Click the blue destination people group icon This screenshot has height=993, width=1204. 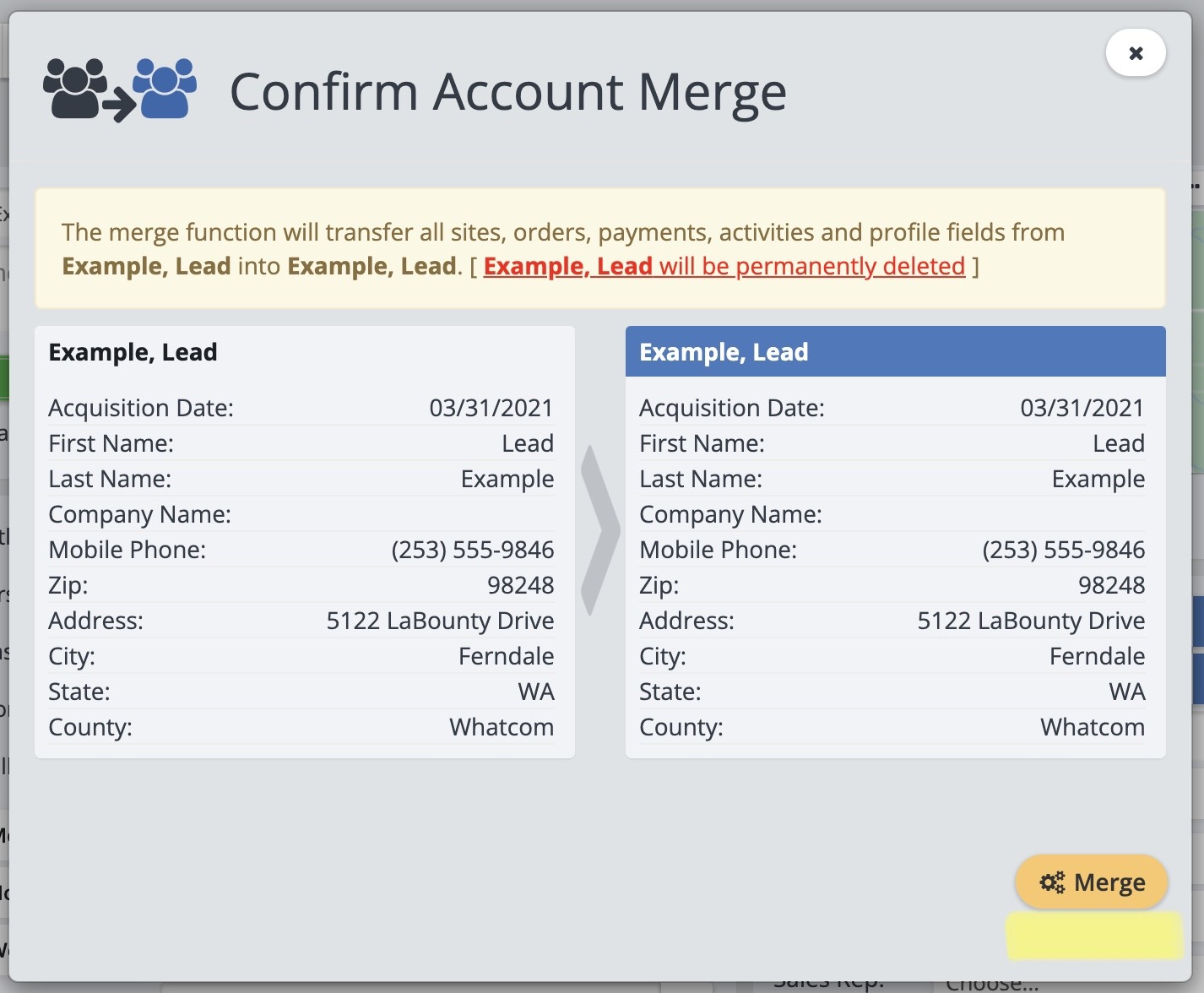tap(165, 88)
